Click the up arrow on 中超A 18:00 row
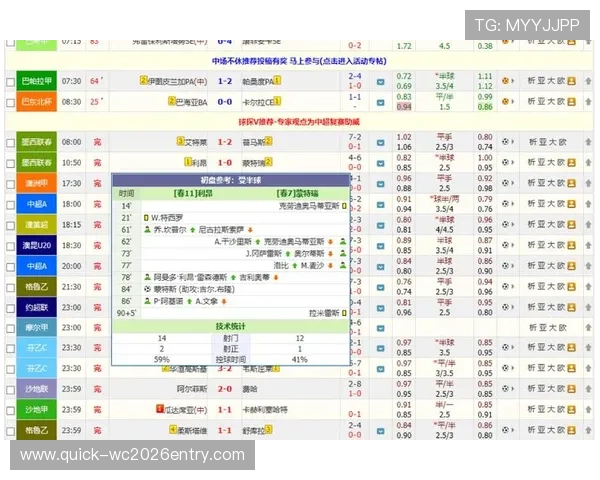 tap(588, 204)
